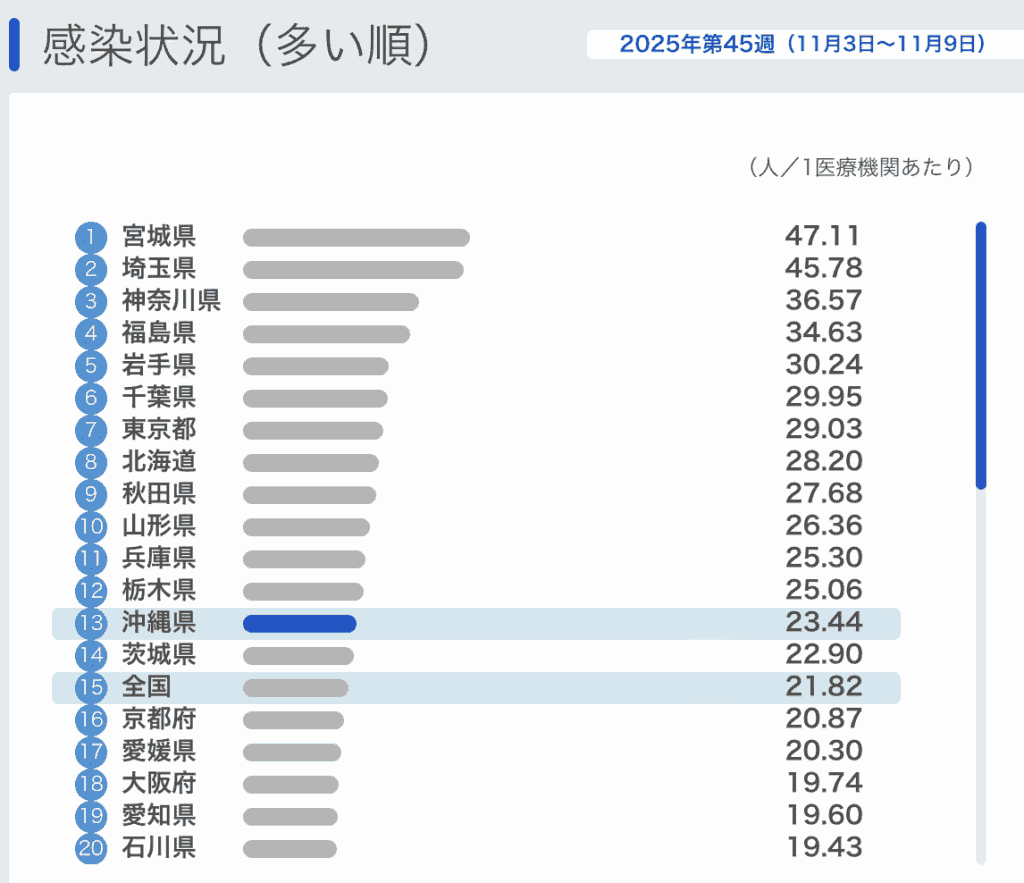The width and height of the screenshot is (1024, 883).
Task: Click the 京都府 prefecture label
Action: (159, 719)
